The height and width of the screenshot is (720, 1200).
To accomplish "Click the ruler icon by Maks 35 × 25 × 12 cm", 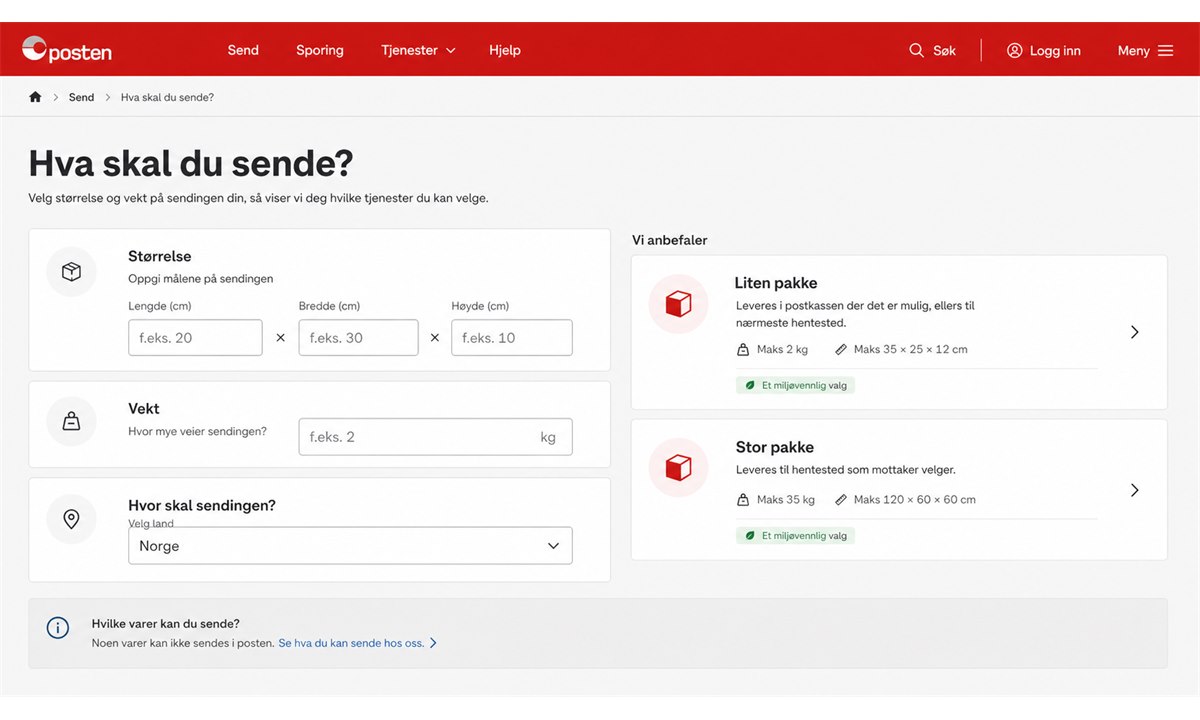I will coord(841,350).
